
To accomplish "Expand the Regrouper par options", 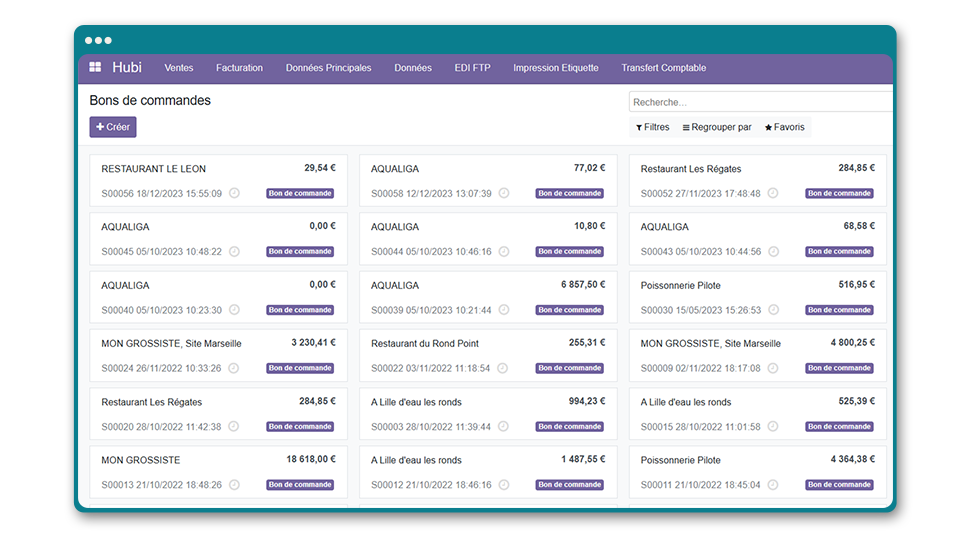I will [x=716, y=128].
